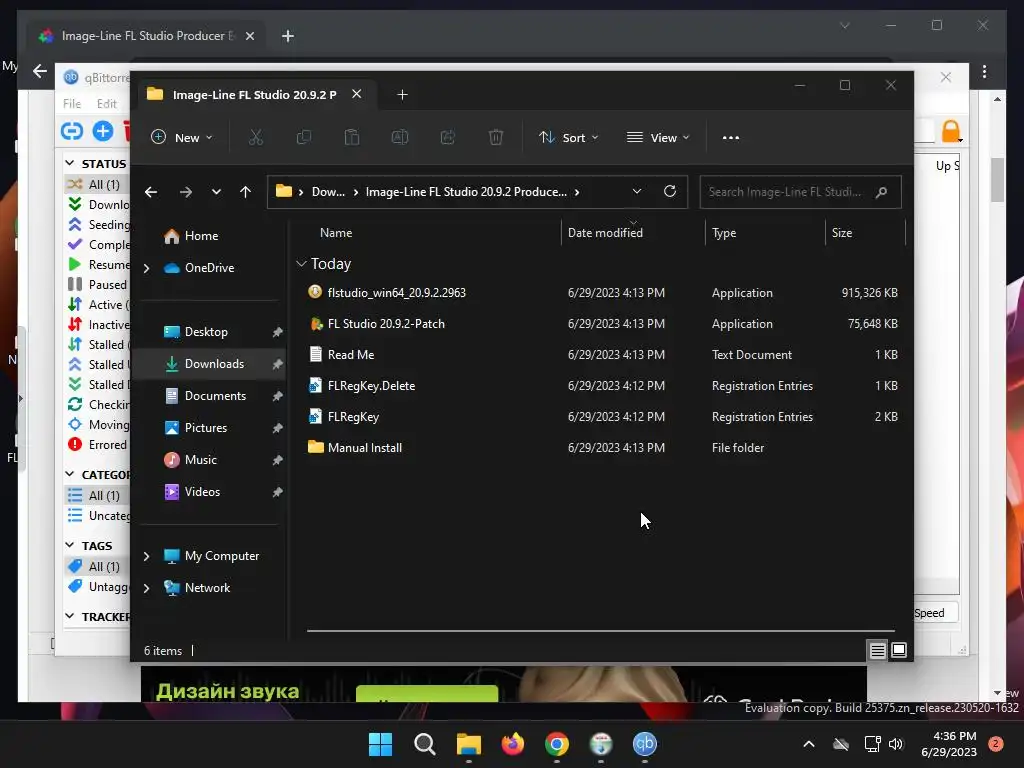Viewport: 1024px width, 768px height.
Task: Click qBittorrent Add torrent link icon
Action: pos(72,131)
